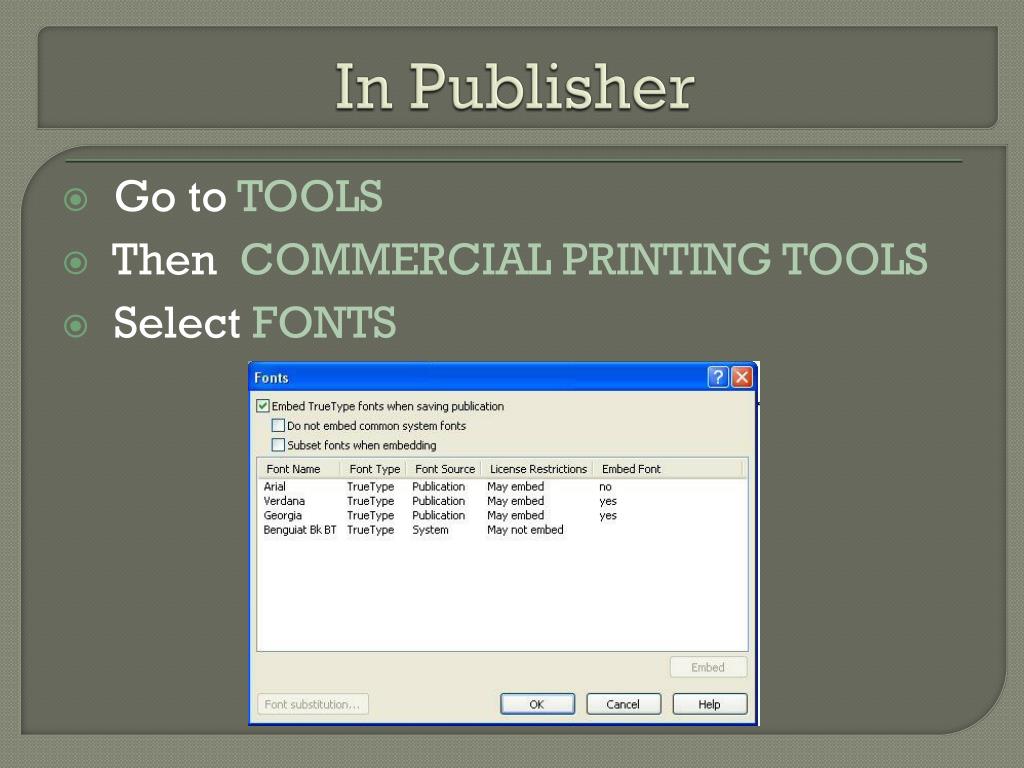The image size is (1024, 768).
Task: Click the Help question mark icon in Fonts title bar
Action: (718, 377)
